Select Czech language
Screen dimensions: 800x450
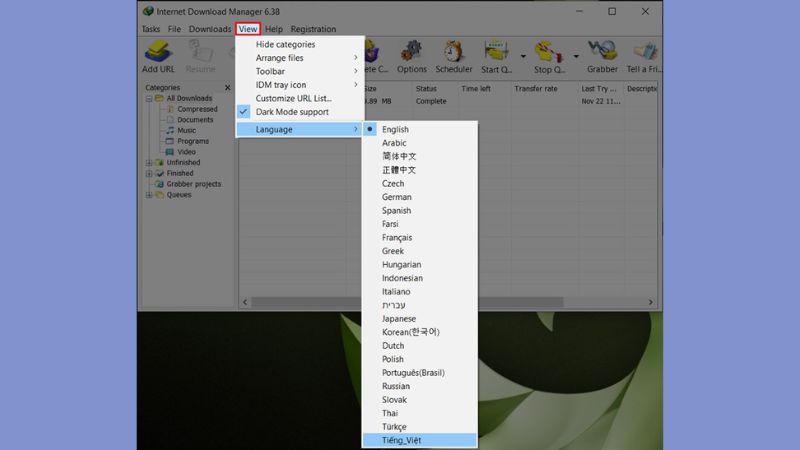[420, 184]
